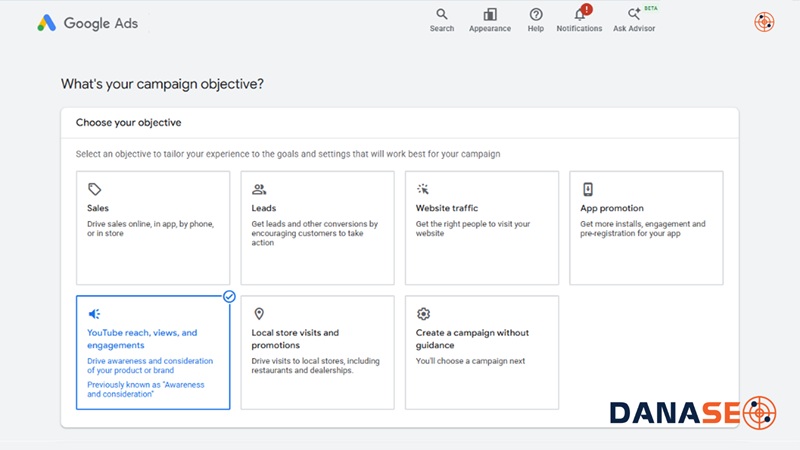This screenshot has width=800, height=450.
Task: Choose Create a campaign without guidance title
Action: pos(472,339)
